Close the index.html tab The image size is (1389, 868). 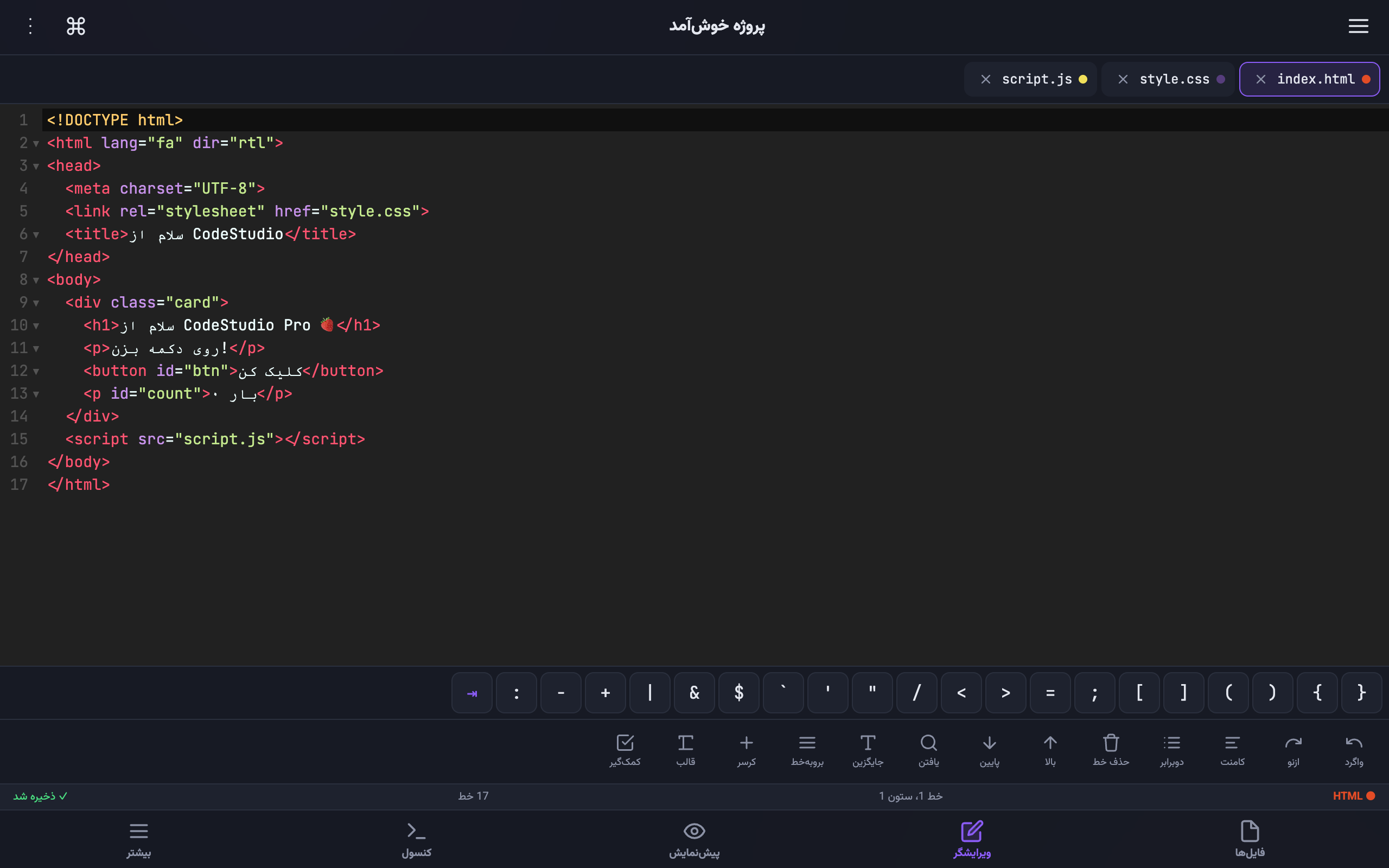coord(1260,79)
